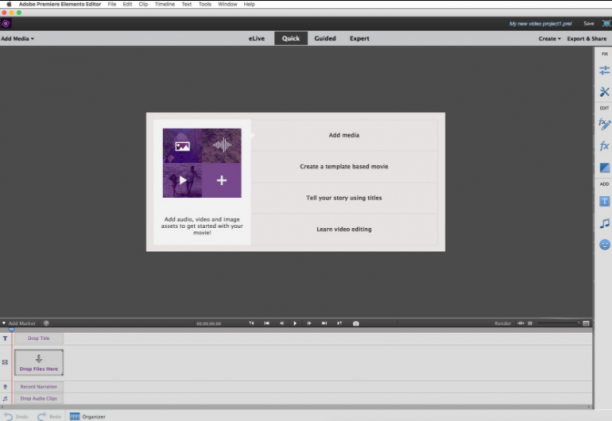Click the blue playhead marker on timeline

pyautogui.click(x=11, y=330)
